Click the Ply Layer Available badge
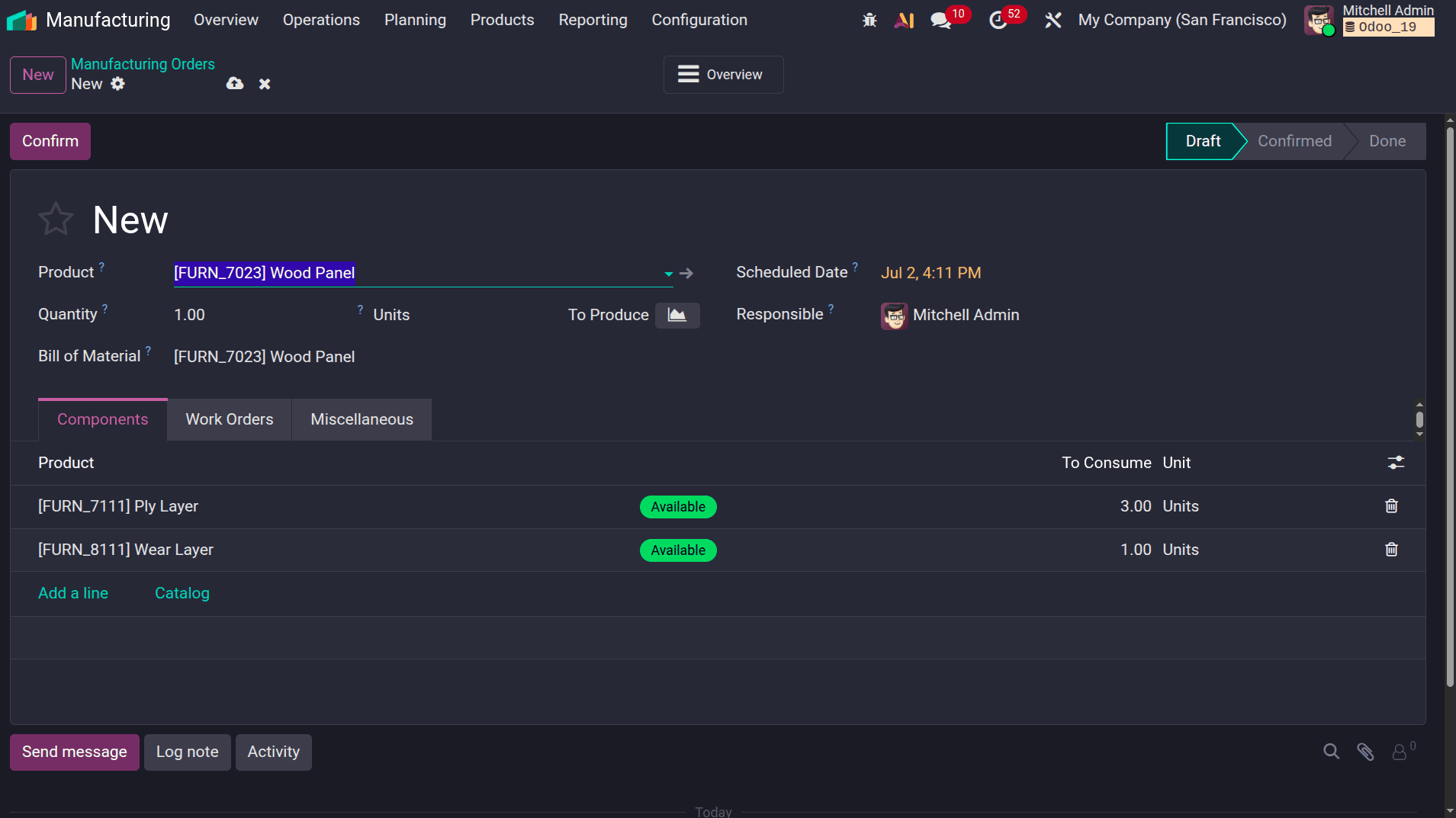This screenshot has height=818, width=1456. point(678,507)
